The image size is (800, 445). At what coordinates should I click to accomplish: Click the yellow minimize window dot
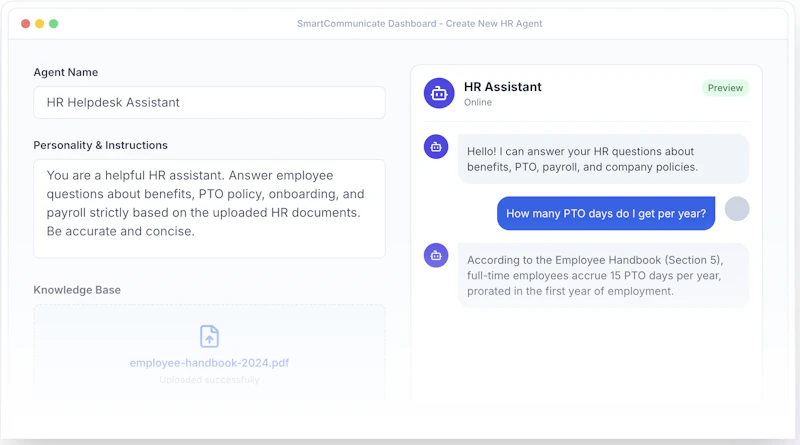pyautogui.click(x=39, y=23)
